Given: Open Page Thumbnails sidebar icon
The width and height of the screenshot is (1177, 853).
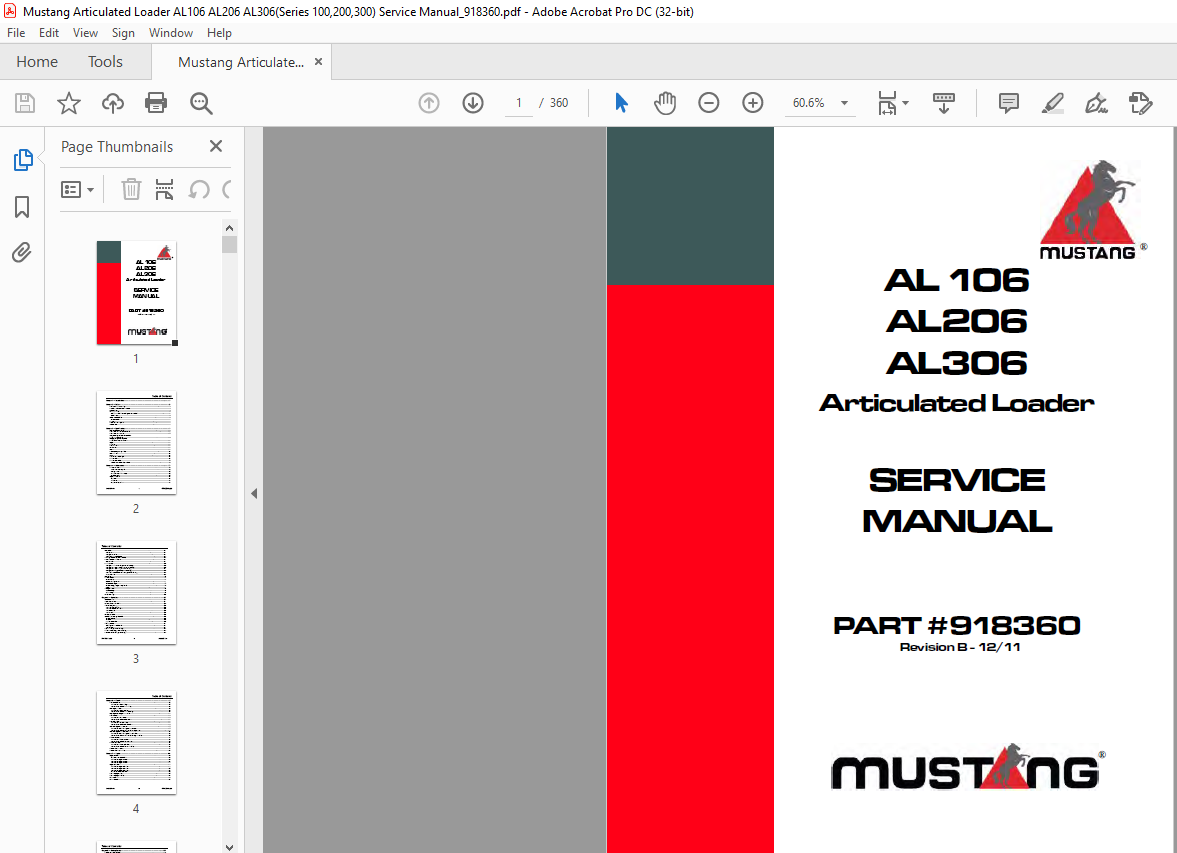Looking at the screenshot, I should [x=23, y=160].
